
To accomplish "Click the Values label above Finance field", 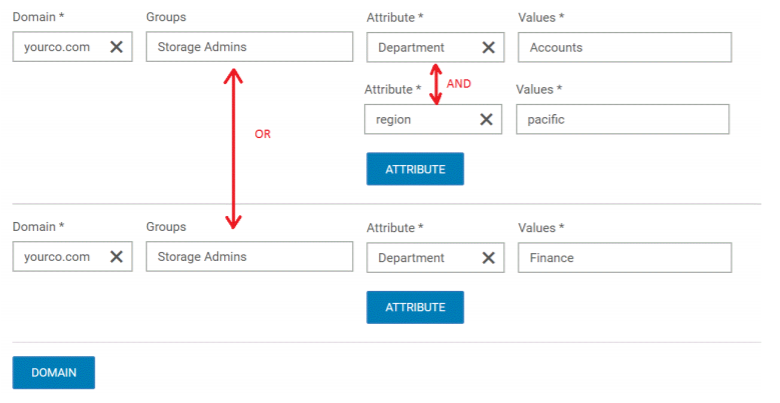I will pyautogui.click(x=540, y=228).
